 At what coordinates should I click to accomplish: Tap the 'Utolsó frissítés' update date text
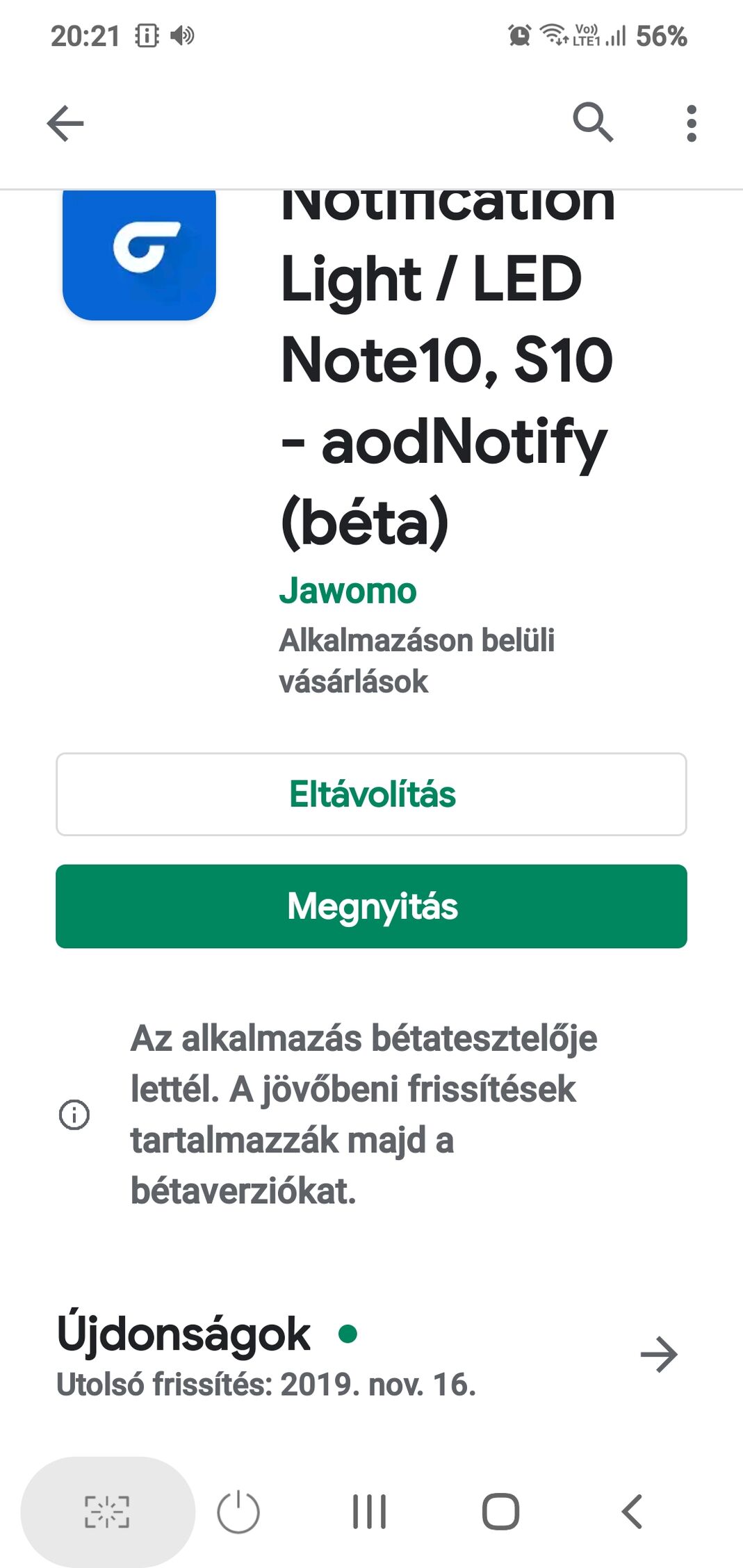[266, 1385]
